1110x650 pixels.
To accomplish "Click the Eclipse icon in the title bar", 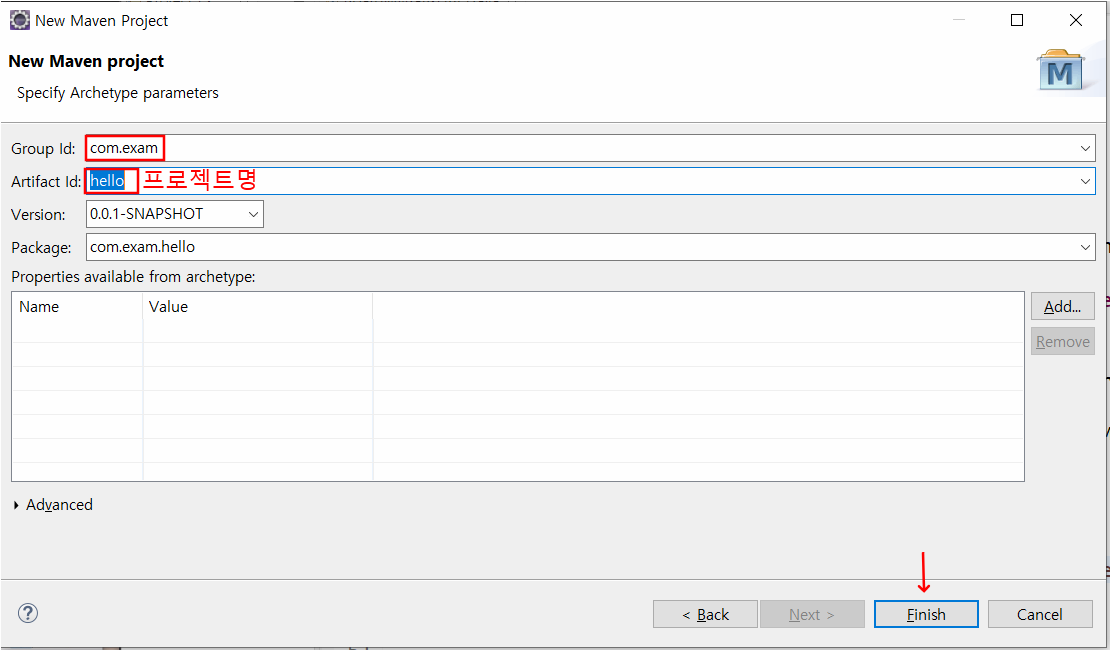I will [20, 21].
